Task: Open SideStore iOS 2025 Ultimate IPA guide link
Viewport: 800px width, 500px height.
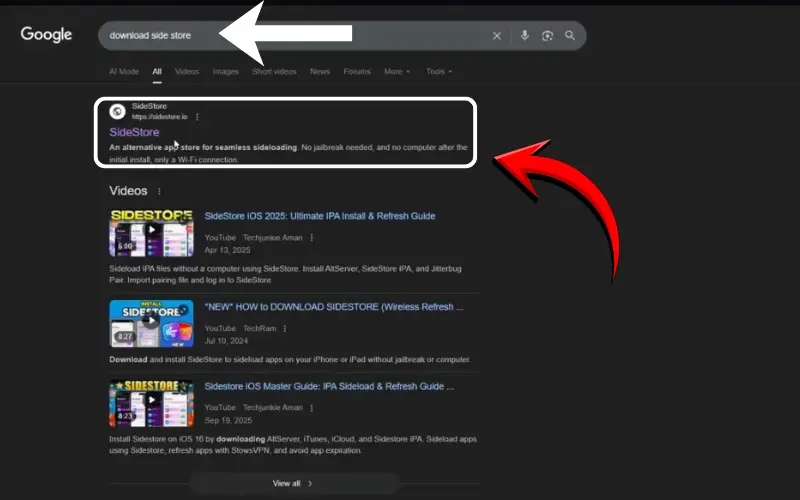Action: 319,216
